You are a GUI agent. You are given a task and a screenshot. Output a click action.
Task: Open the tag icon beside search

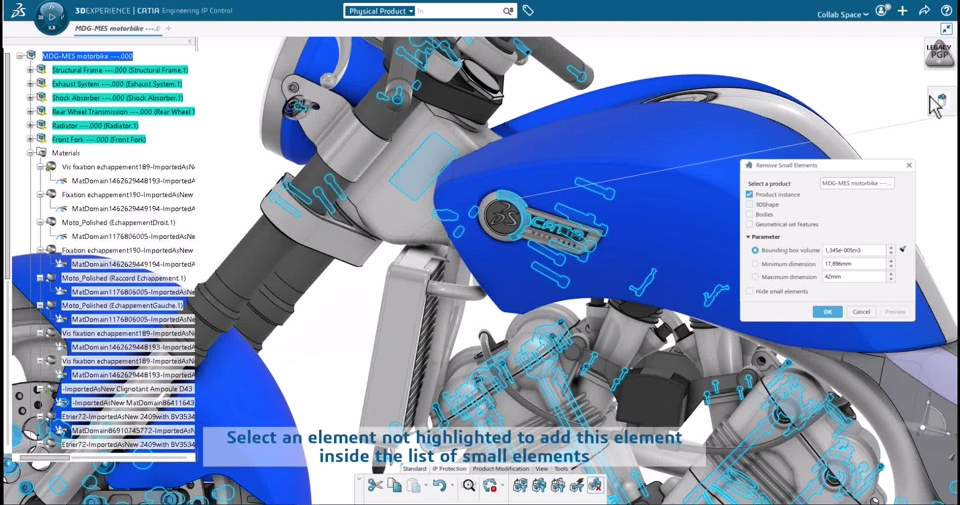(528, 10)
